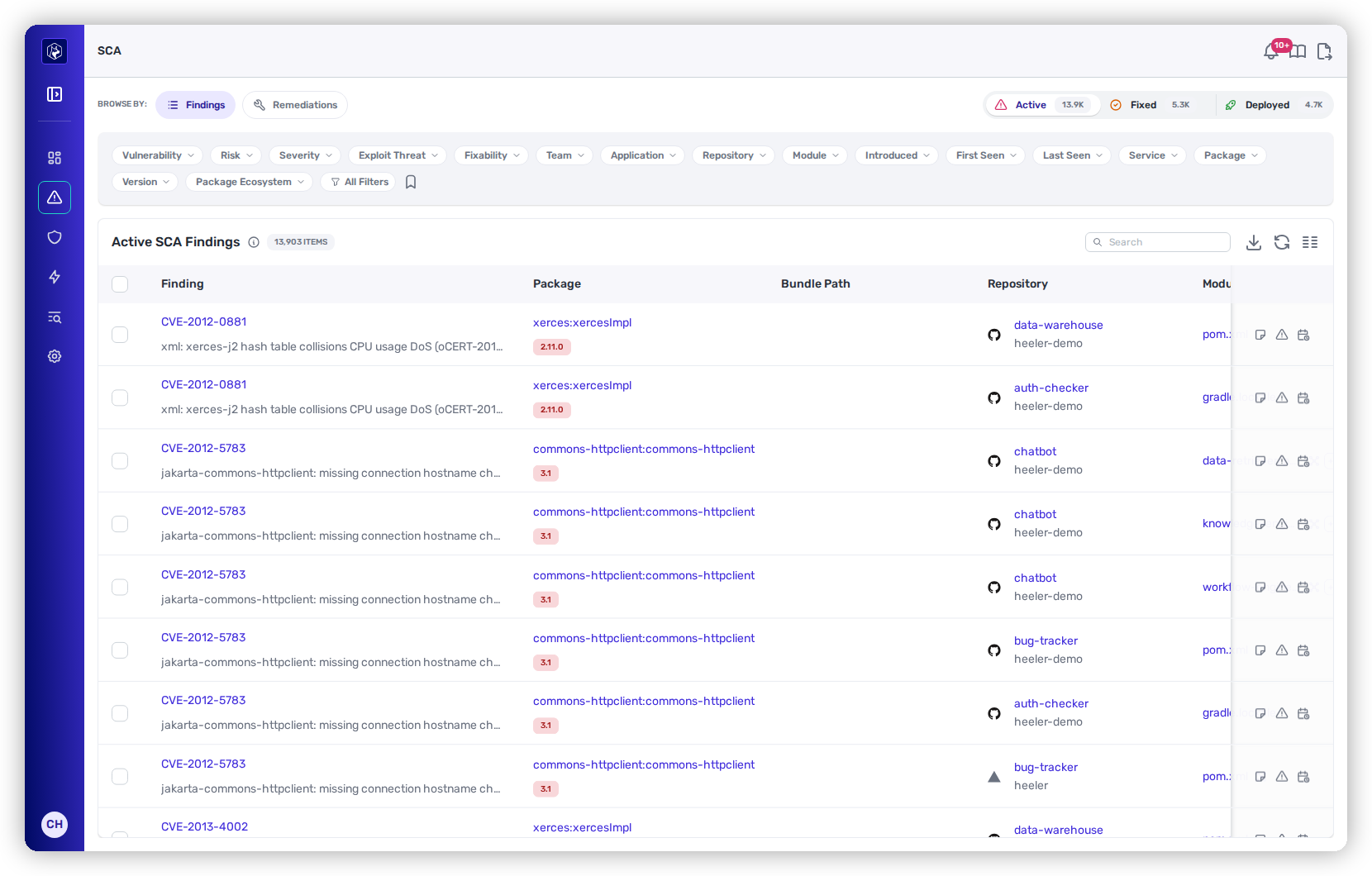This screenshot has width=1372, height=876.
Task: Select the Active status tab
Action: 1043,105
